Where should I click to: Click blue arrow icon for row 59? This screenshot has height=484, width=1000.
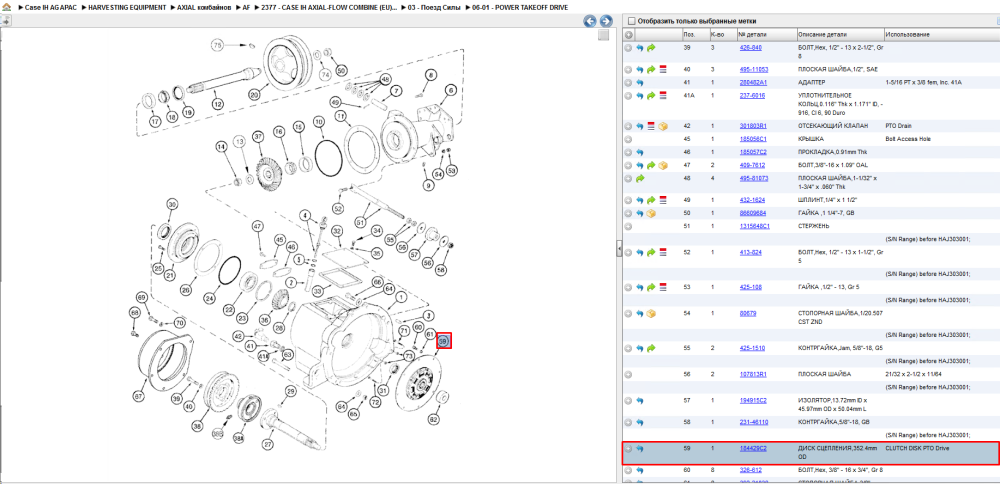640,449
